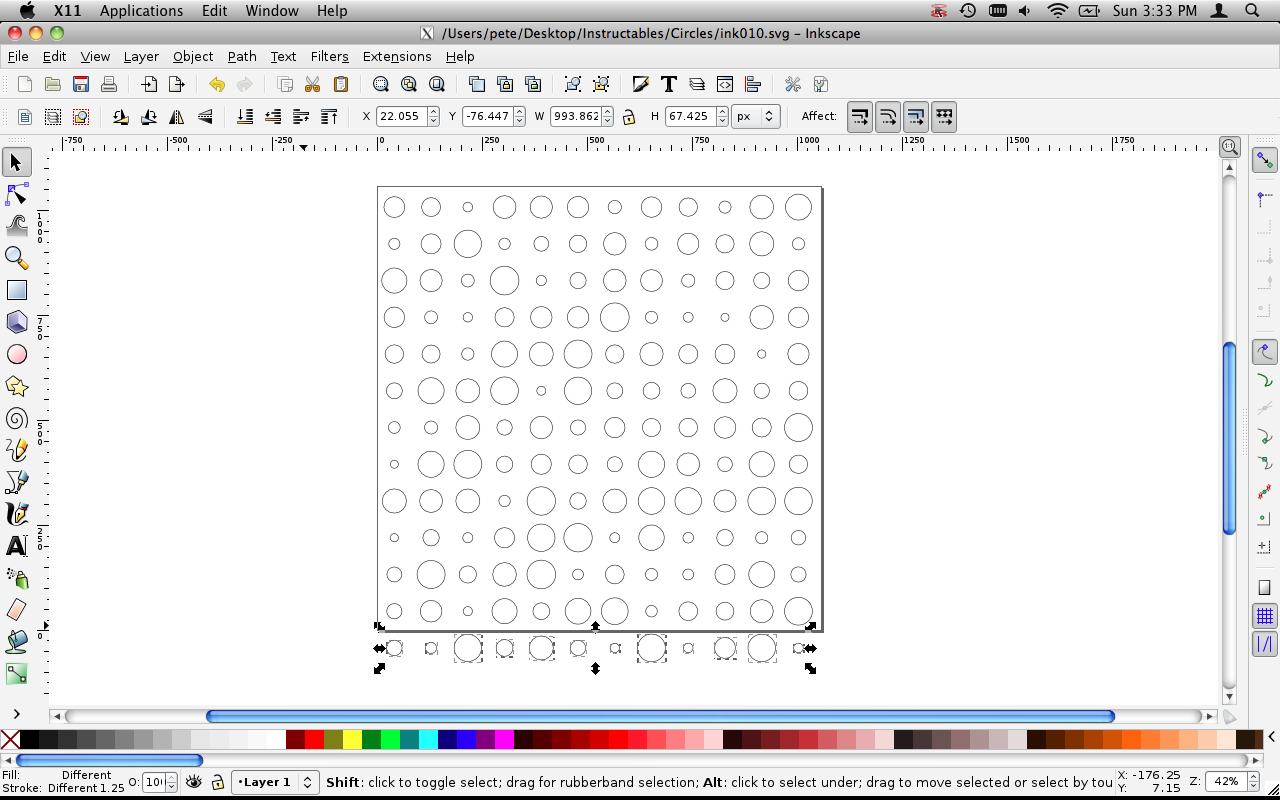The width and height of the screenshot is (1280, 800).
Task: Open the Object menu
Action: (193, 56)
